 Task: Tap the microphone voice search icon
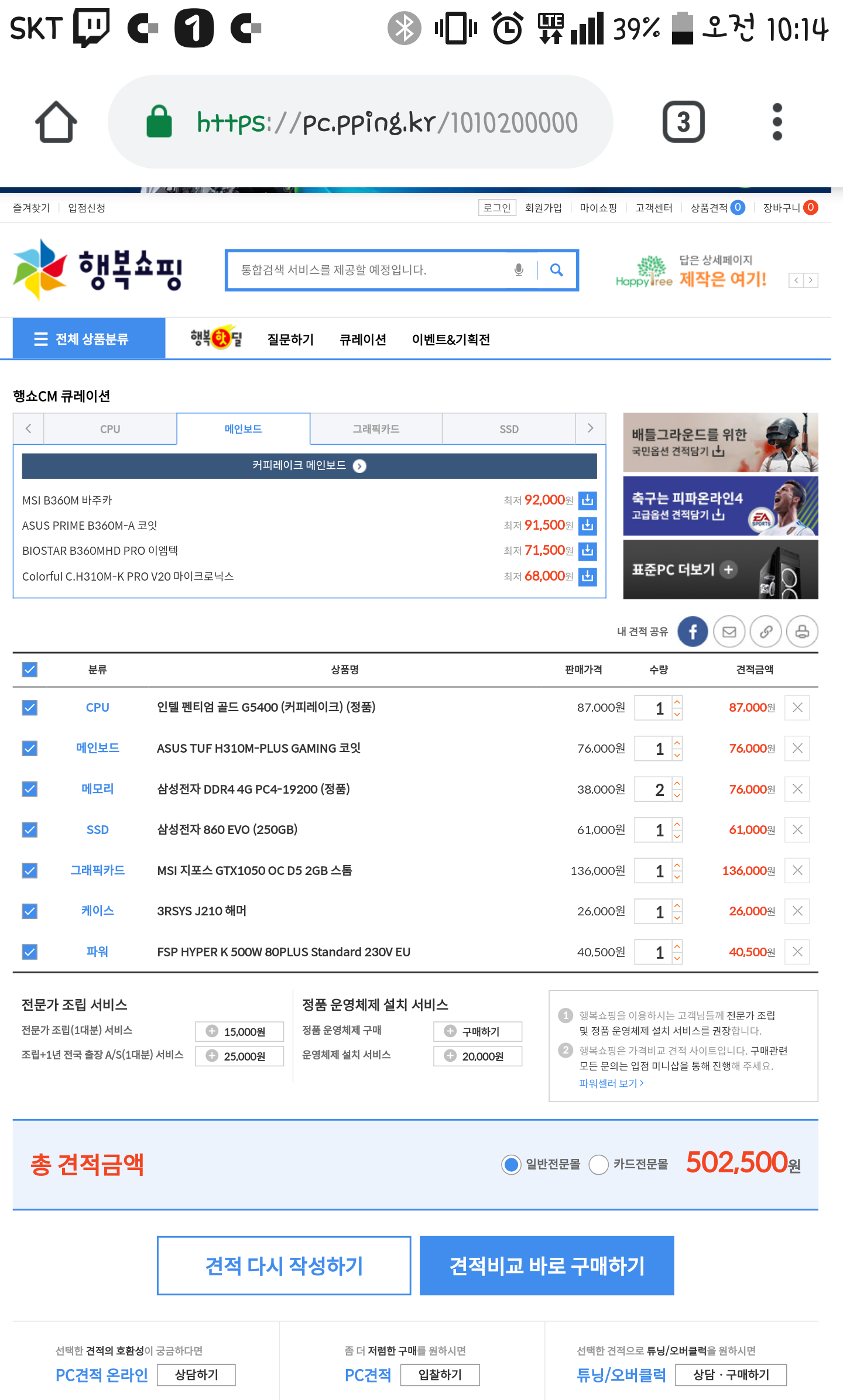tap(519, 270)
